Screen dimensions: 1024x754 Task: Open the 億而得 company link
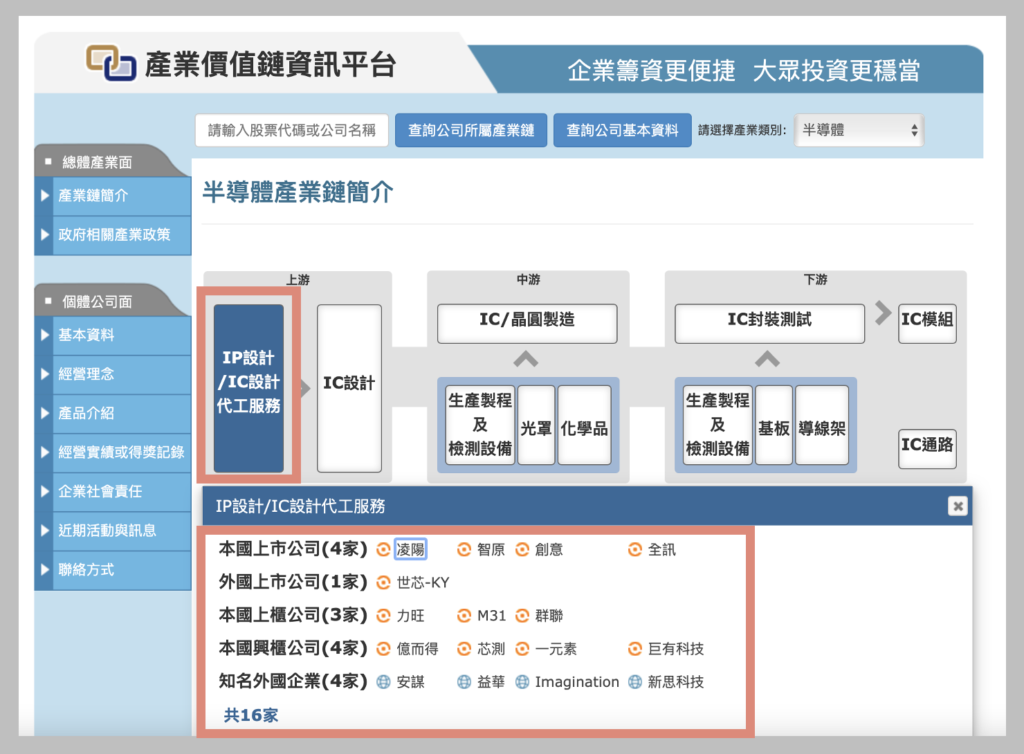(x=418, y=649)
